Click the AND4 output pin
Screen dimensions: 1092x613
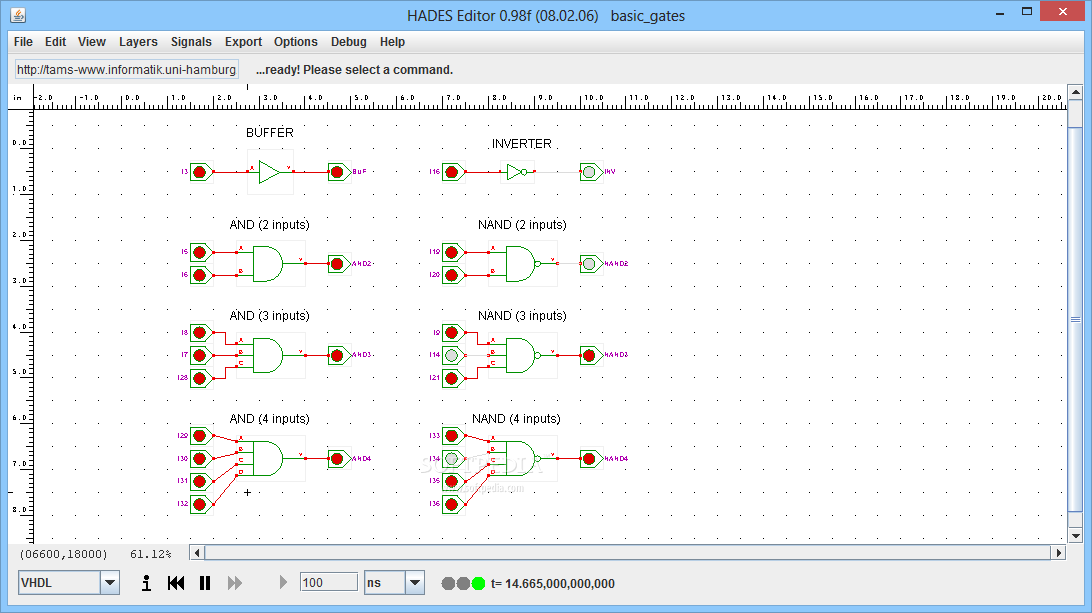coord(338,458)
